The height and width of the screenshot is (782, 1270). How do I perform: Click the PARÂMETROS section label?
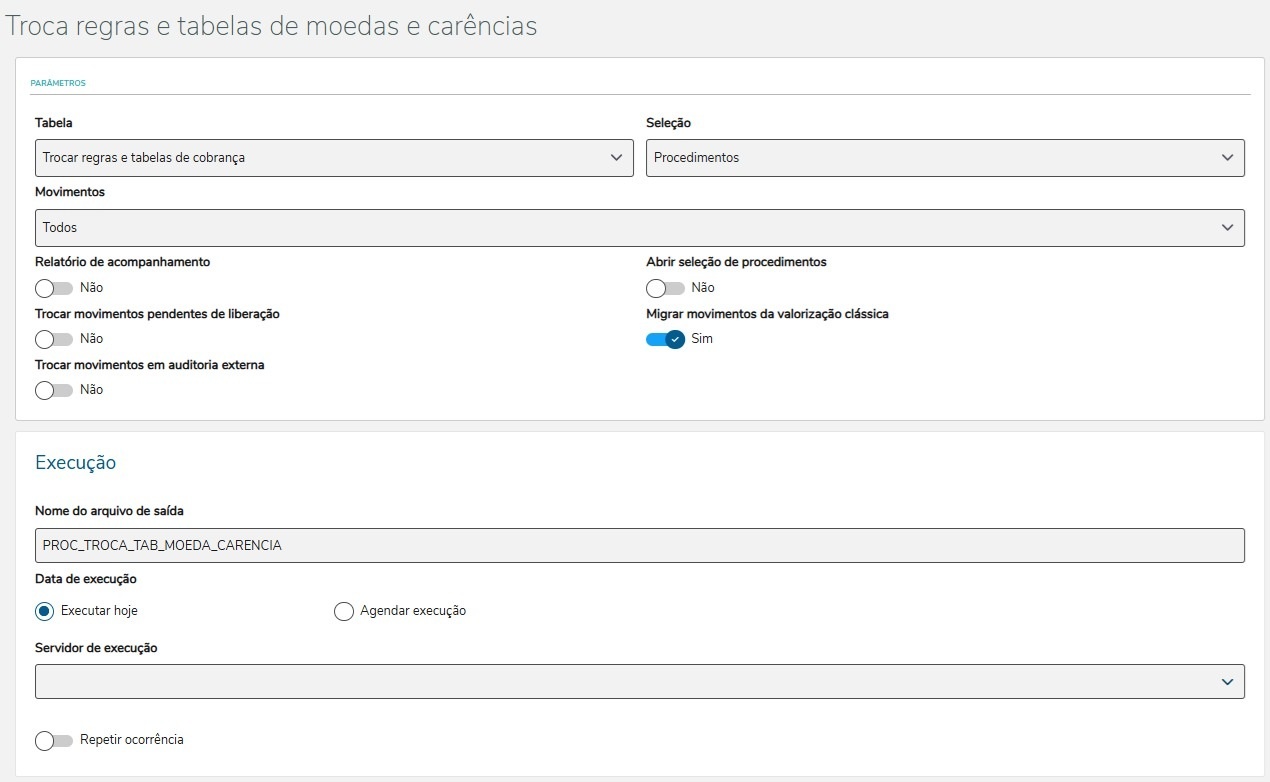[58, 83]
